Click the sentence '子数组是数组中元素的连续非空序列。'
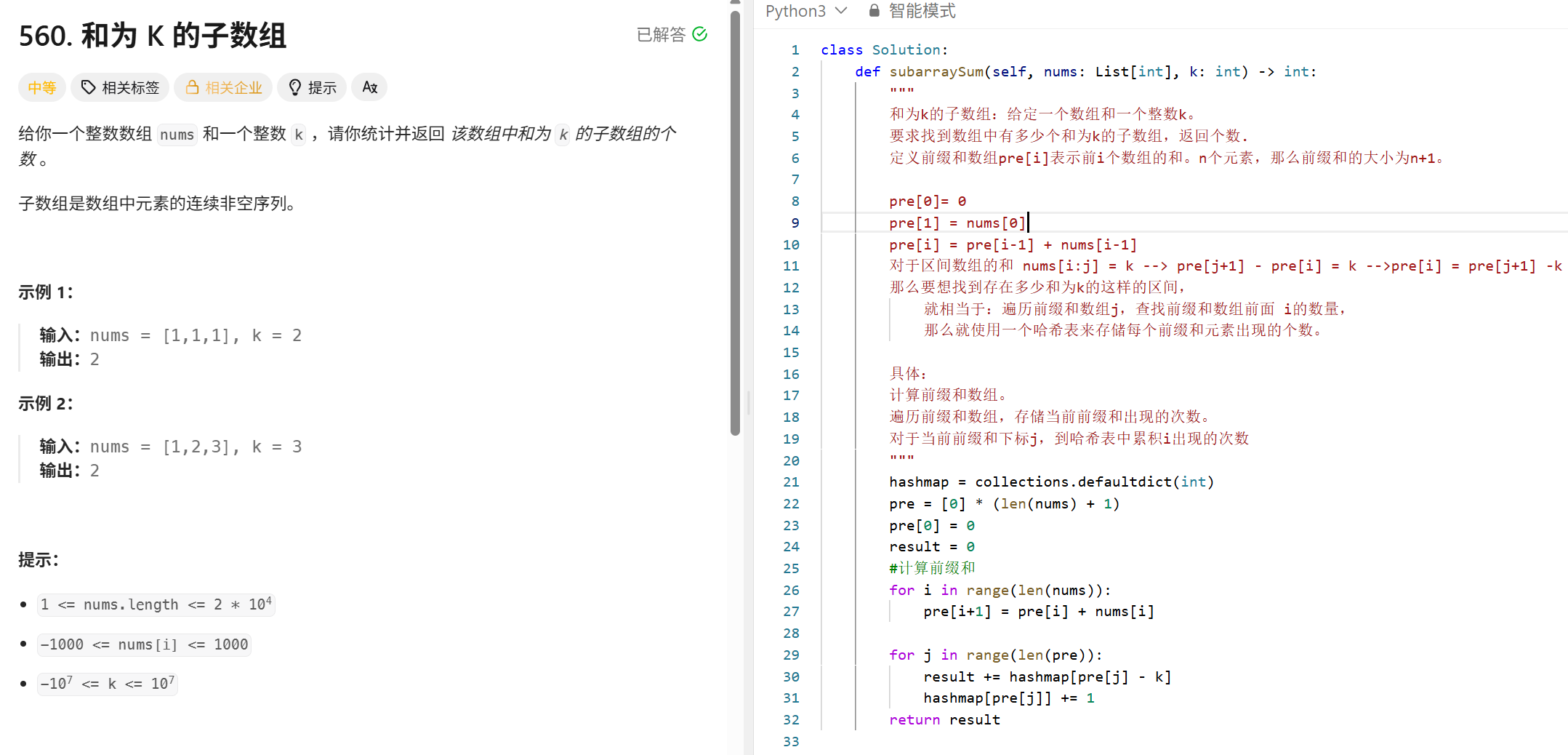 tap(157, 204)
